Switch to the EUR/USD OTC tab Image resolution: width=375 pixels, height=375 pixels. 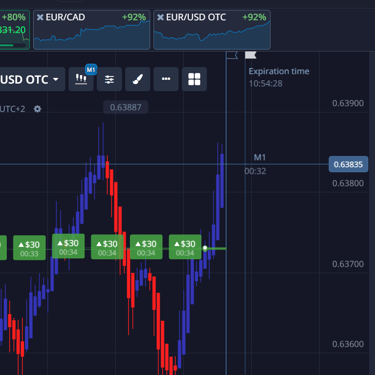(x=212, y=30)
